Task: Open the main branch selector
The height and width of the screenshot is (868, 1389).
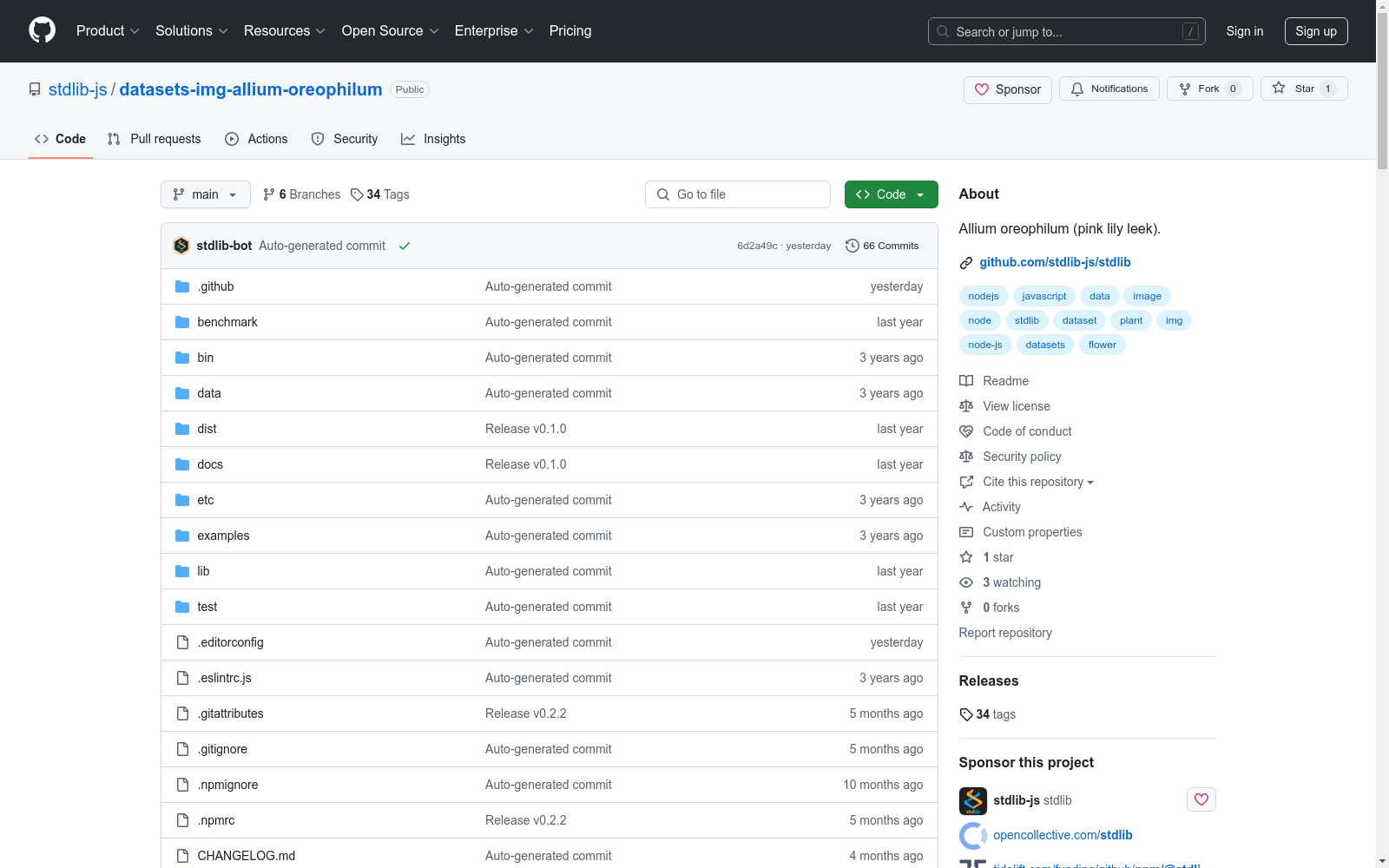Action: 206,194
